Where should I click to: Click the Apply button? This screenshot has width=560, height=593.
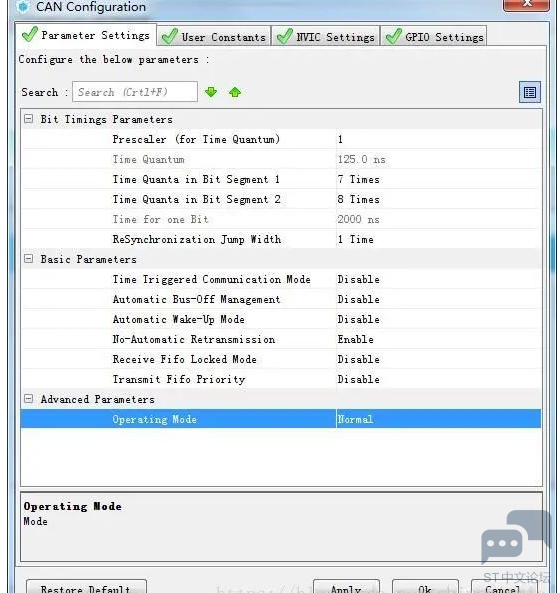pyautogui.click(x=346, y=587)
